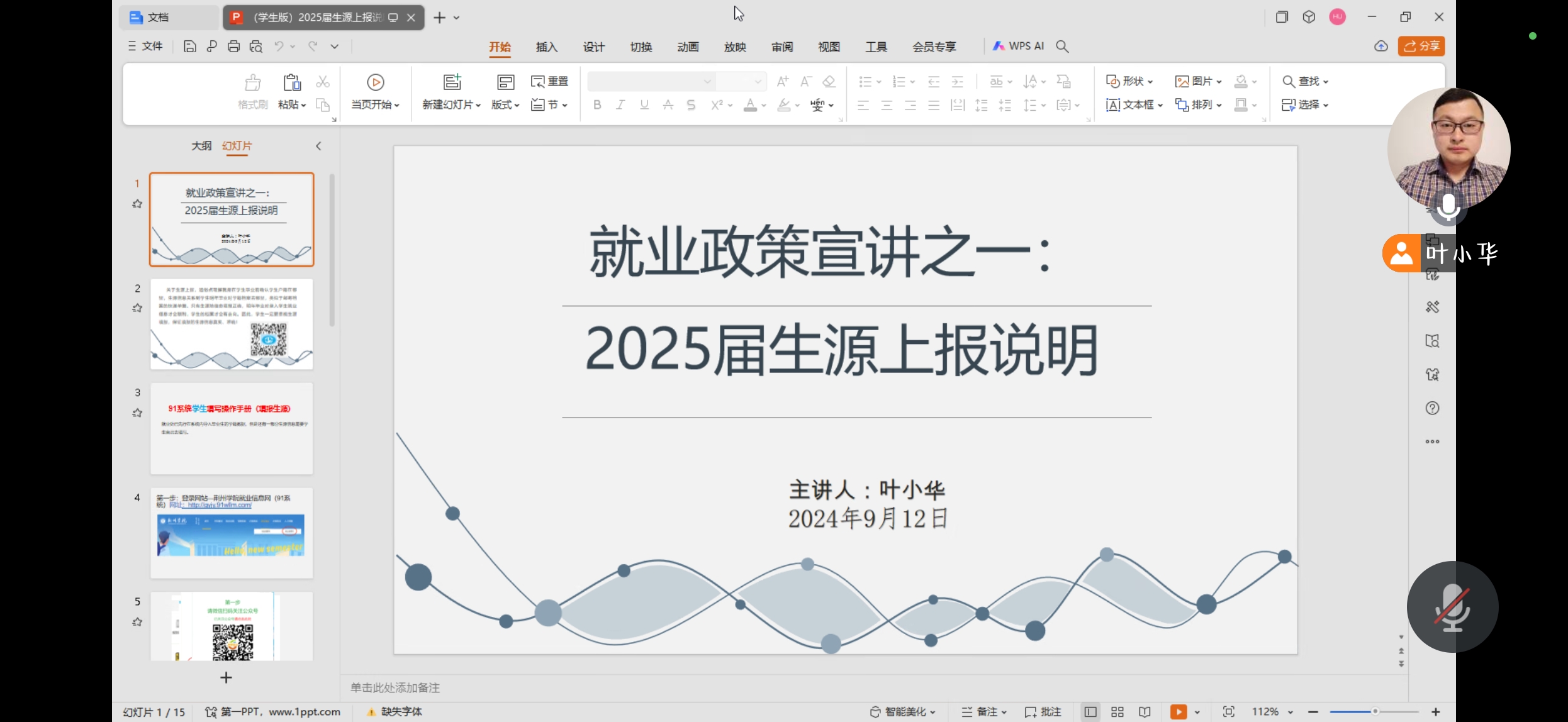The image size is (1568, 722).
Task: Click the cloud upload icon
Action: (1380, 46)
